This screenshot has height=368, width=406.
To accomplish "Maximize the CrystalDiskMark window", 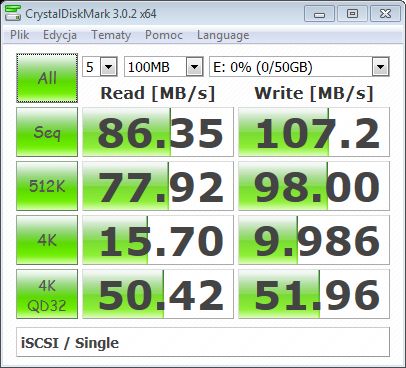I will tap(352, 14).
